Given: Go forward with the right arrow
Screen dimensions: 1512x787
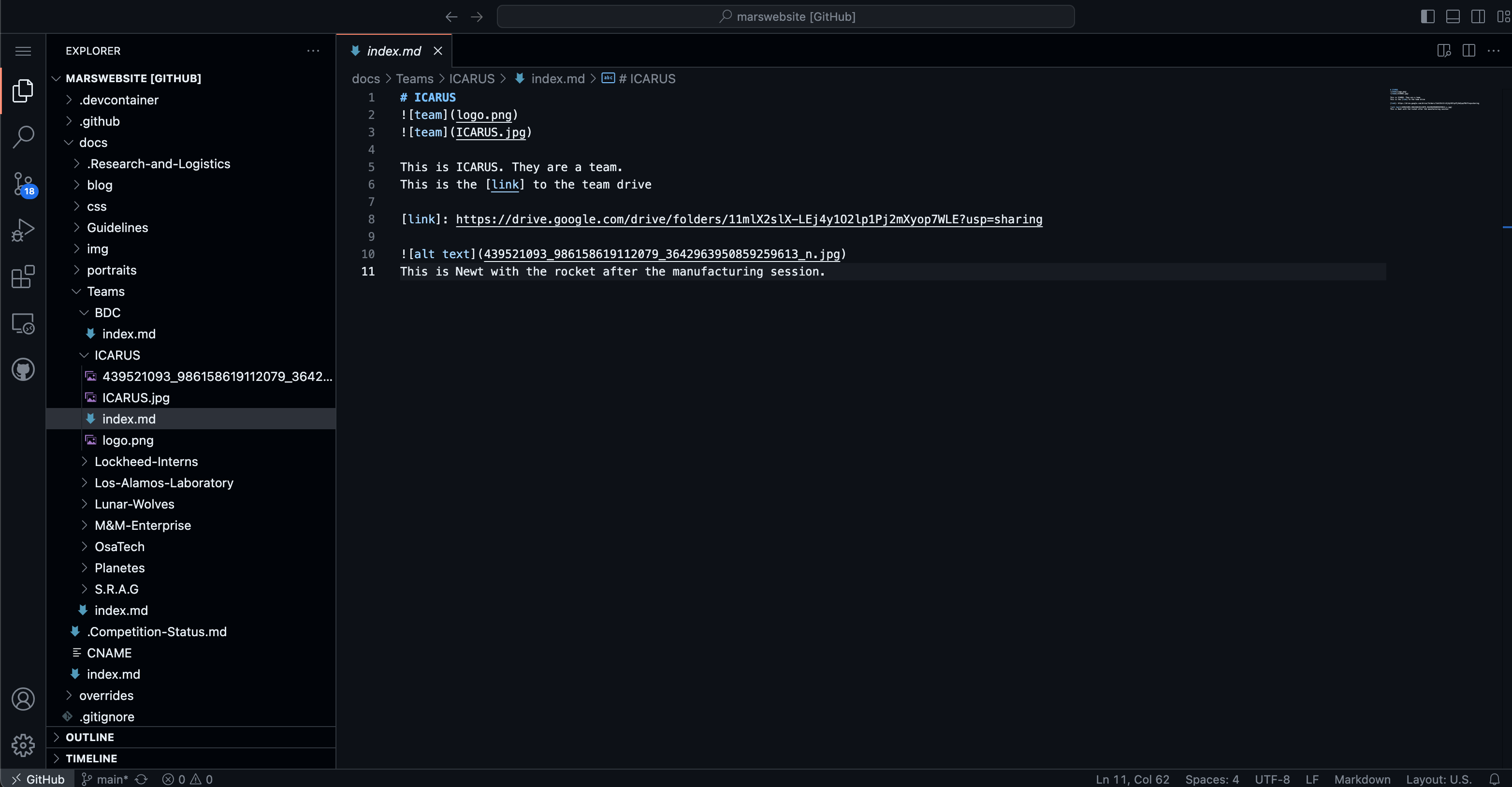Looking at the screenshot, I should tap(477, 16).
